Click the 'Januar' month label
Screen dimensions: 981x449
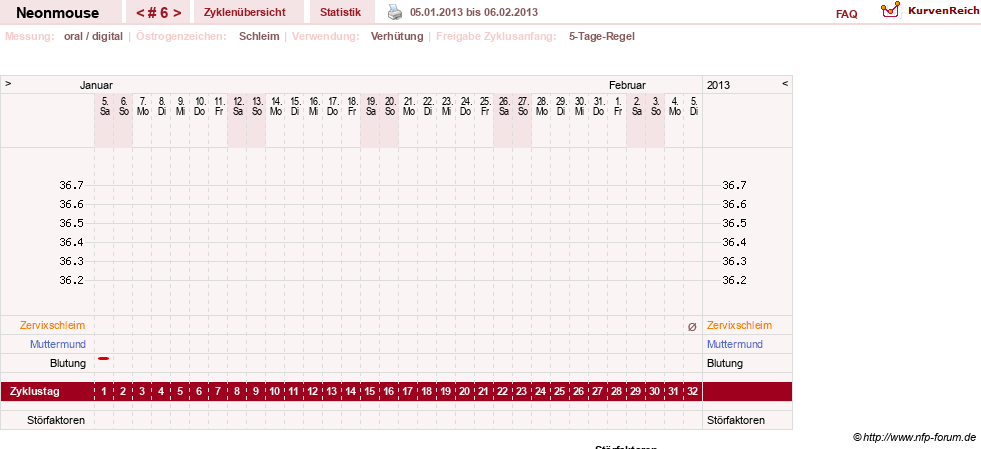(x=96, y=85)
